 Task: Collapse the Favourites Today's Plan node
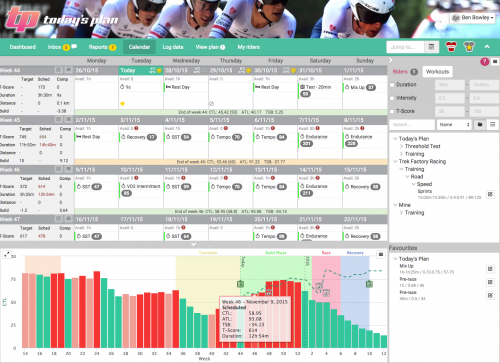(395, 259)
